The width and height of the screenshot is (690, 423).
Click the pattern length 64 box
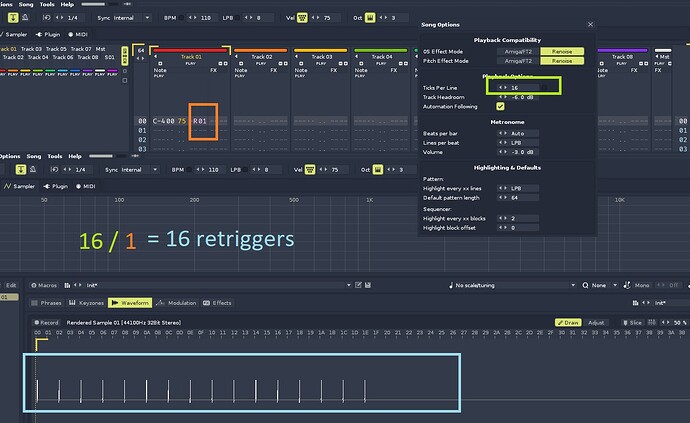tap(140, 51)
